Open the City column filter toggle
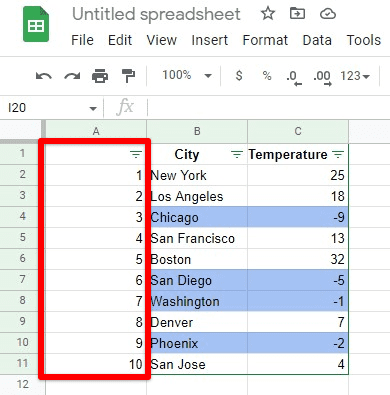Screen dimensions: 390x395 237,154
